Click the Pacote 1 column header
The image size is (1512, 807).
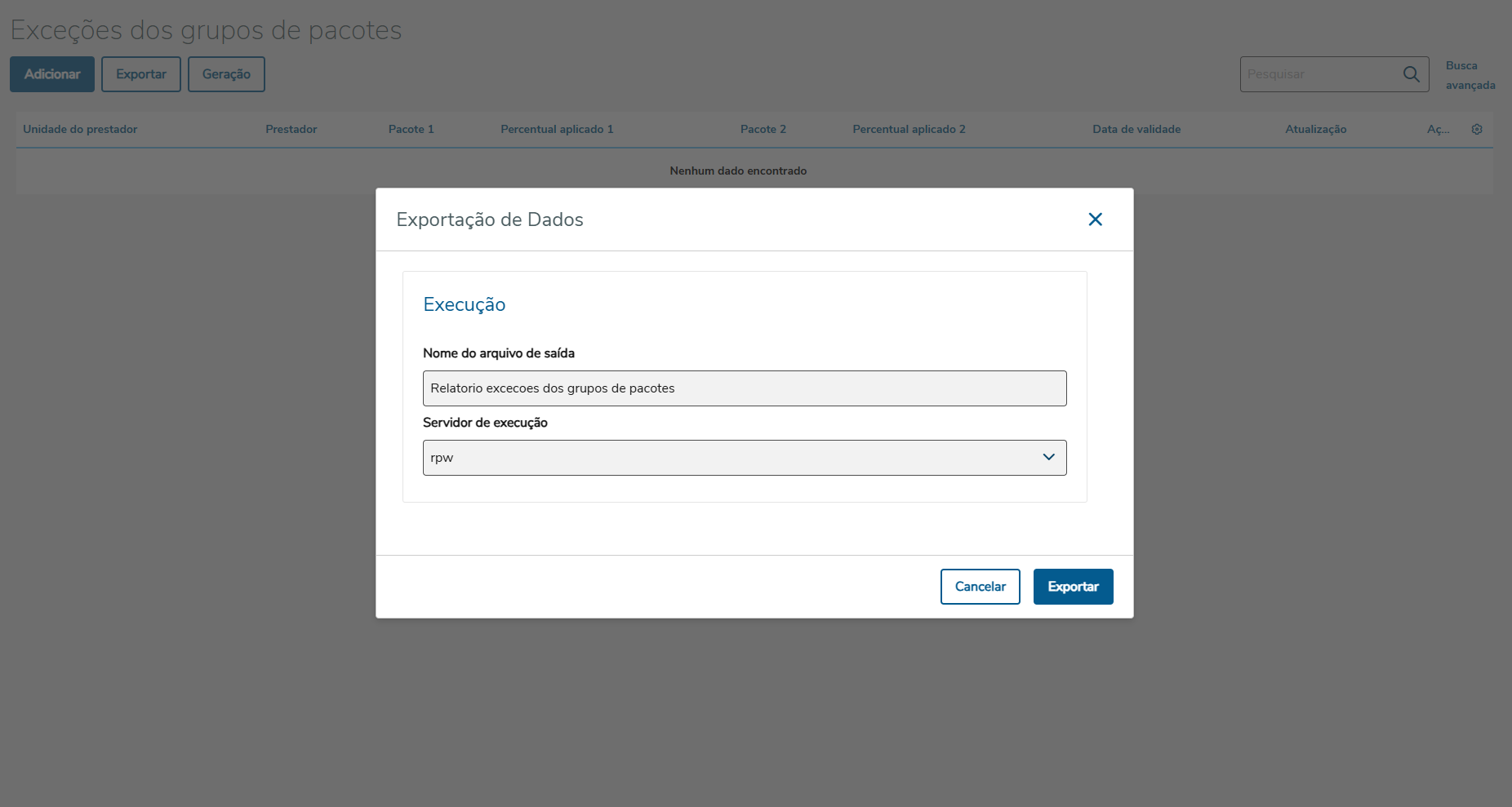[411, 129]
